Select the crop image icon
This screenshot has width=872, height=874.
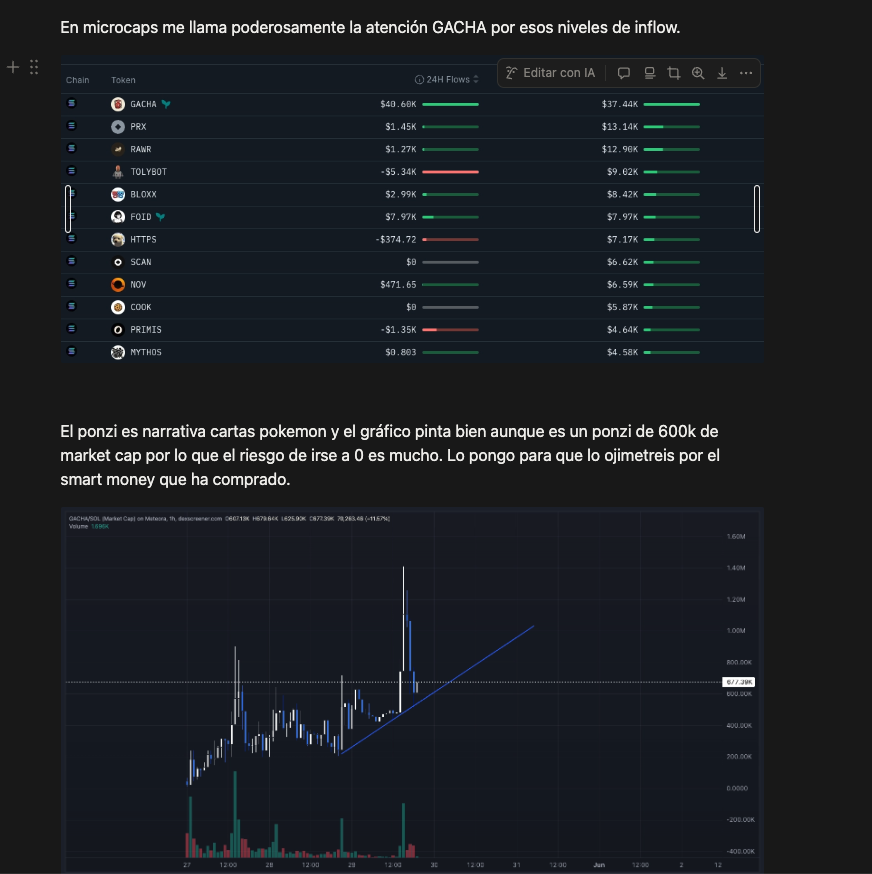coord(674,73)
